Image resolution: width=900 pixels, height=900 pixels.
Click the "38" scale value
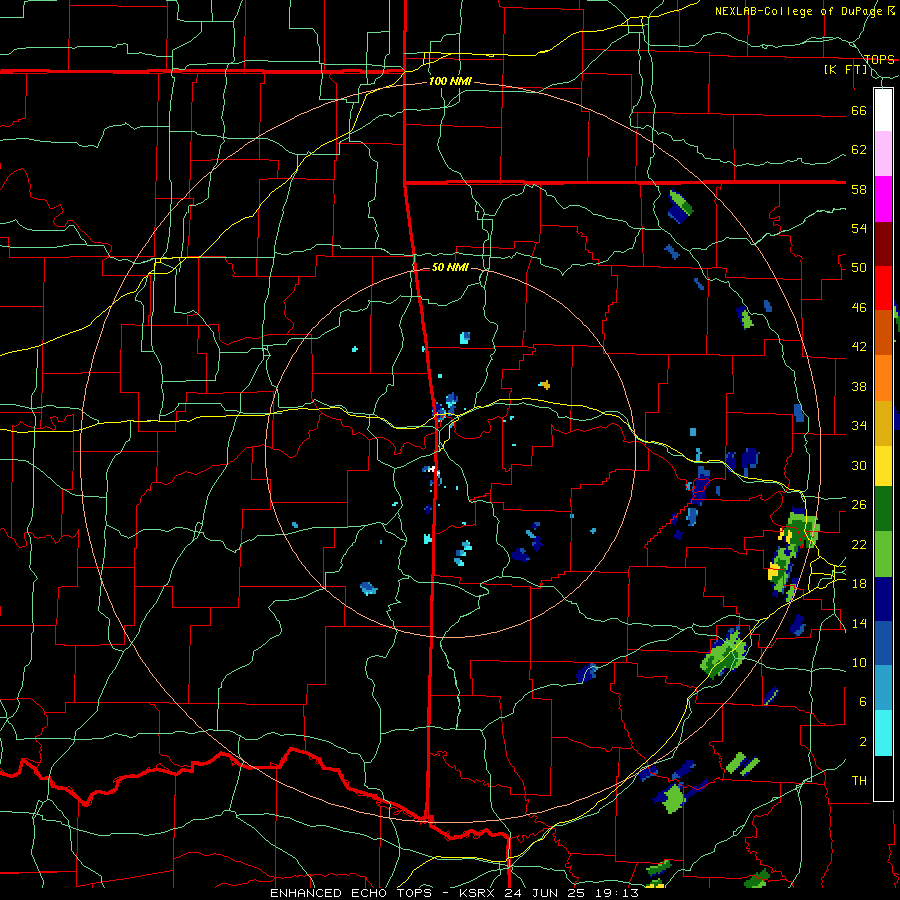(x=859, y=387)
